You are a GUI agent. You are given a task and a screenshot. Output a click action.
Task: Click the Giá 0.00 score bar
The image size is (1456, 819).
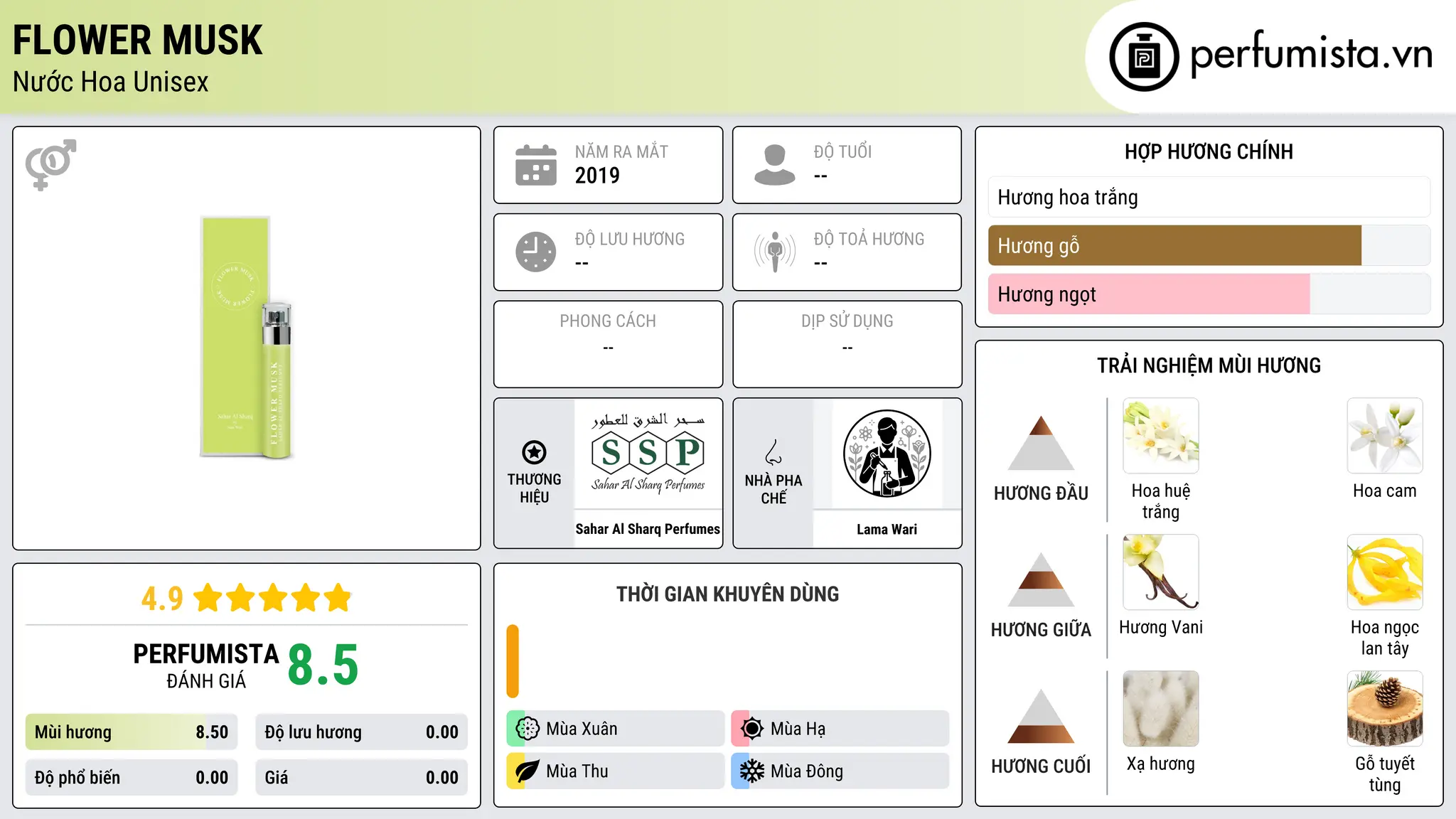pos(362,778)
